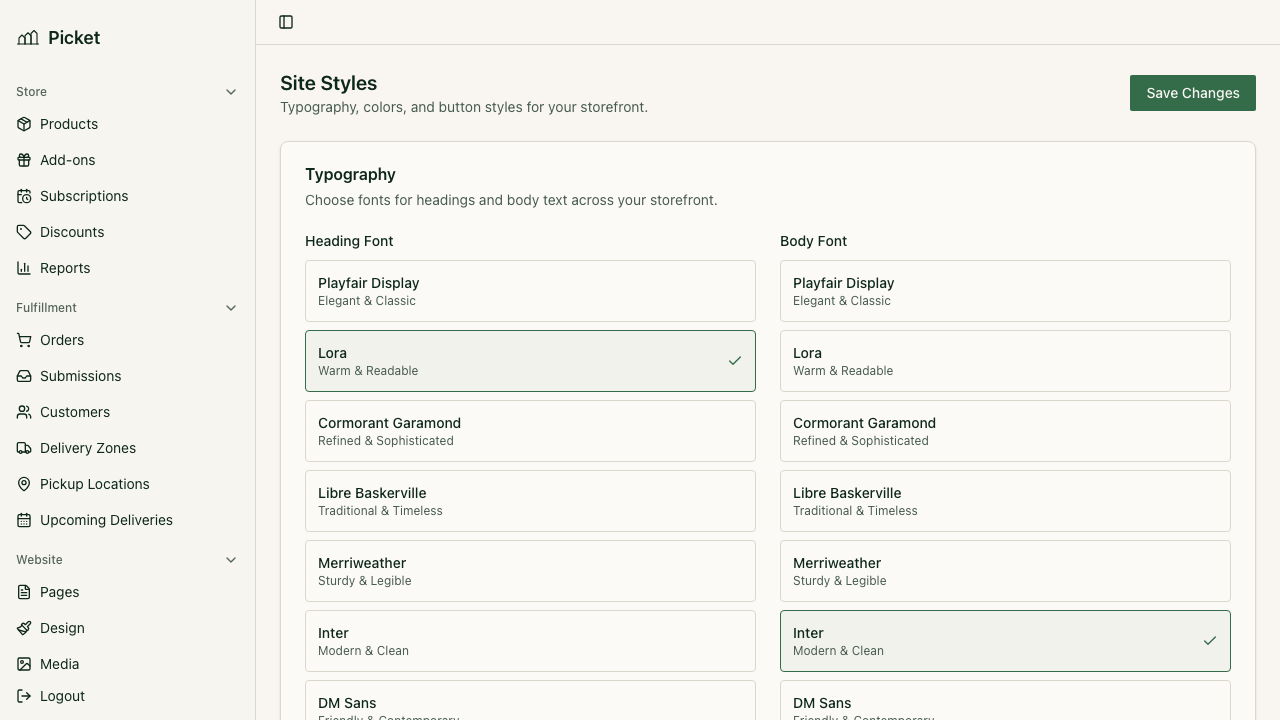Click the selected Lora heading font
The image size is (1280, 720).
(530, 361)
